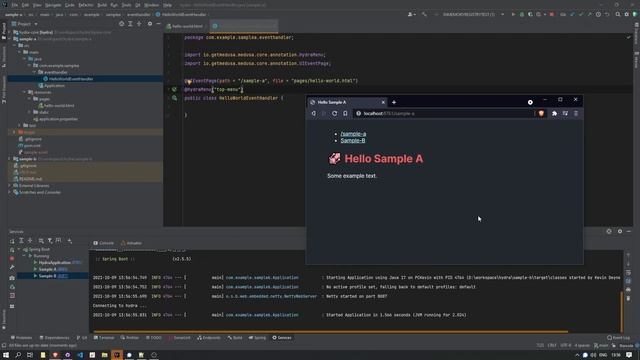This screenshot has width=640, height=360.
Task: Click the locate/select opened file icon in Project panel
Action: pos(122,24)
